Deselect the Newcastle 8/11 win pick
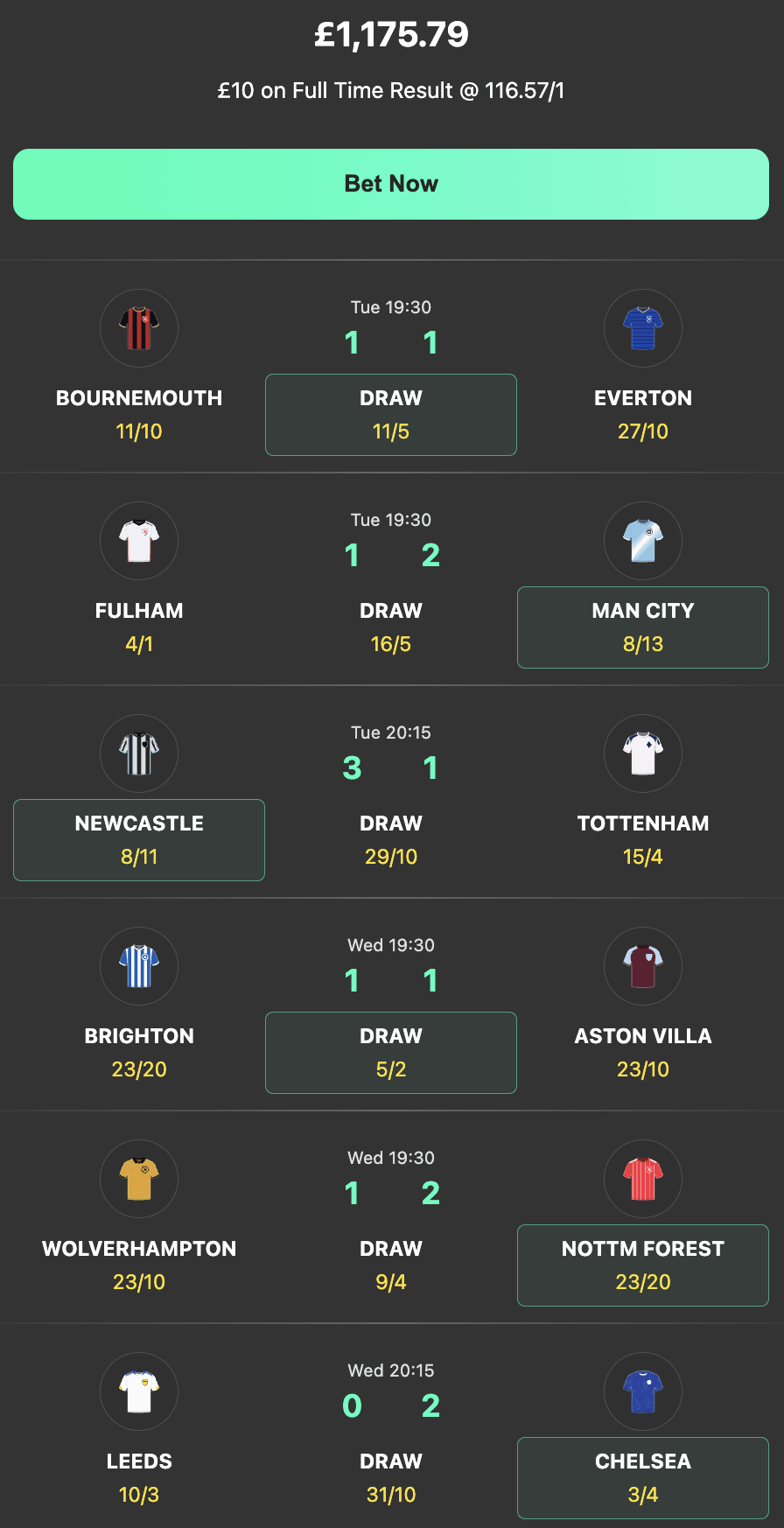Image resolution: width=784 pixels, height=1528 pixels. pyautogui.click(x=139, y=839)
